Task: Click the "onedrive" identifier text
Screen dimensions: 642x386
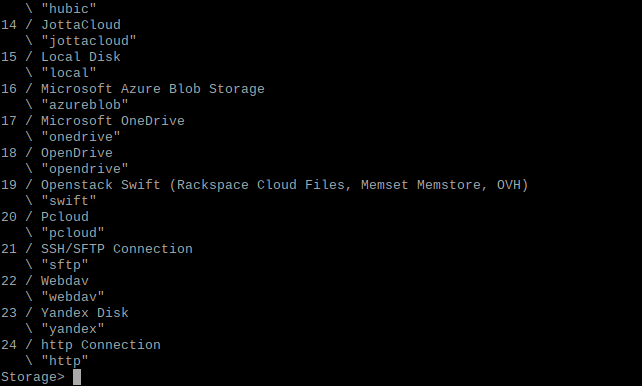Action: 81,137
